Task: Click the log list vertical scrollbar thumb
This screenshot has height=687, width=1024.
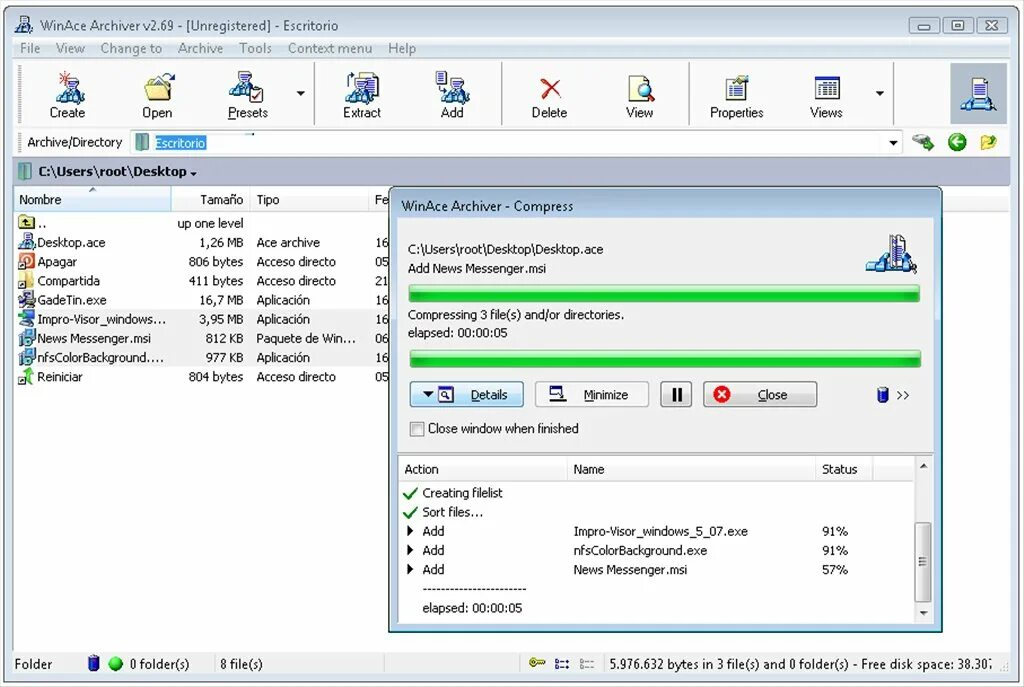Action: [x=923, y=562]
